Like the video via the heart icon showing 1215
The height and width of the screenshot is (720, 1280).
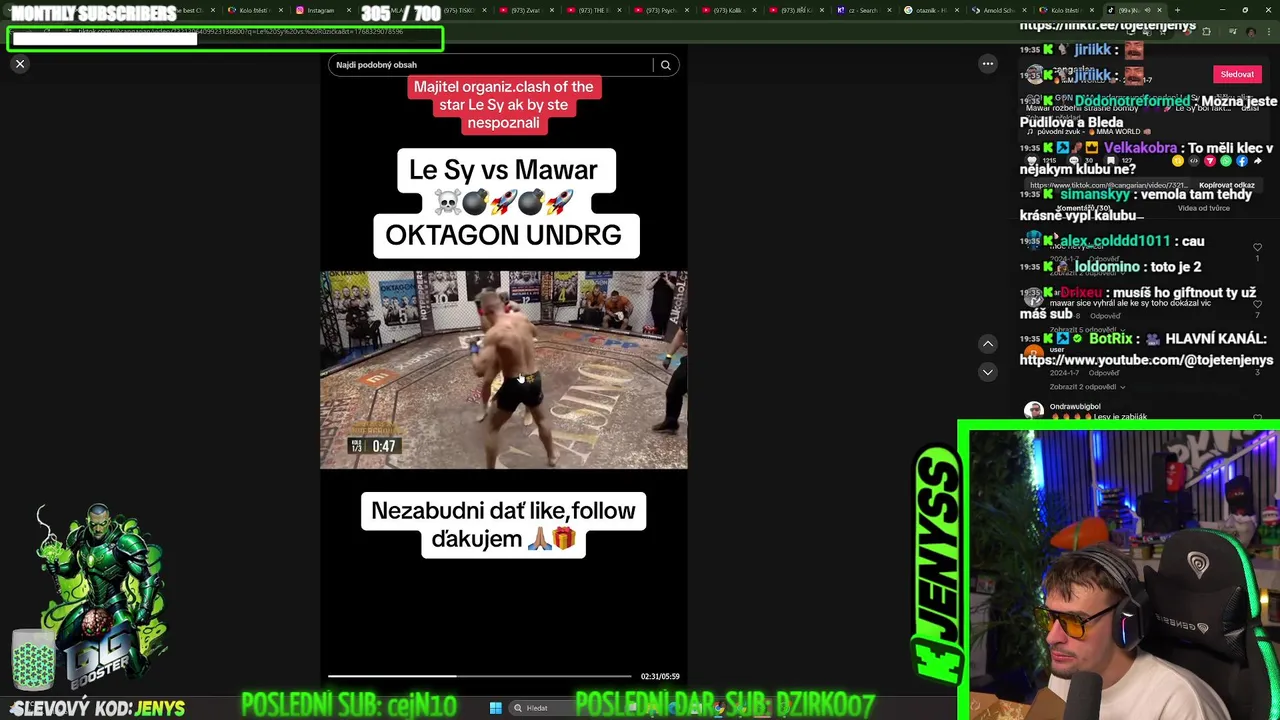[1032, 160]
